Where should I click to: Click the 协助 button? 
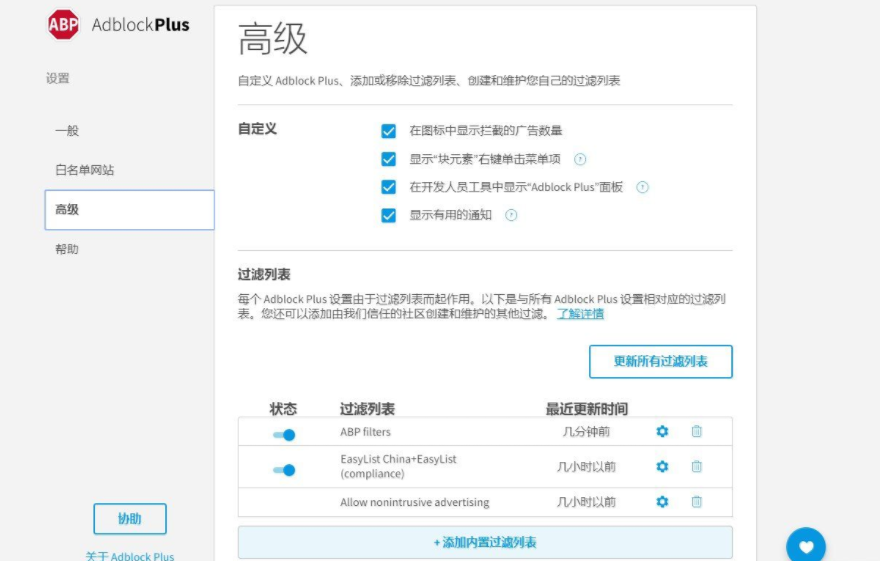pyautogui.click(x=130, y=519)
